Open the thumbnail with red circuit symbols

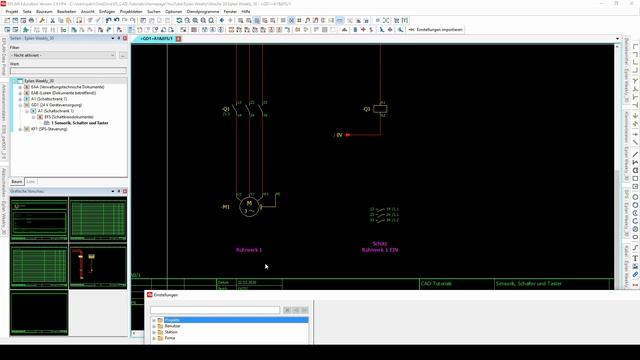(x=98, y=267)
